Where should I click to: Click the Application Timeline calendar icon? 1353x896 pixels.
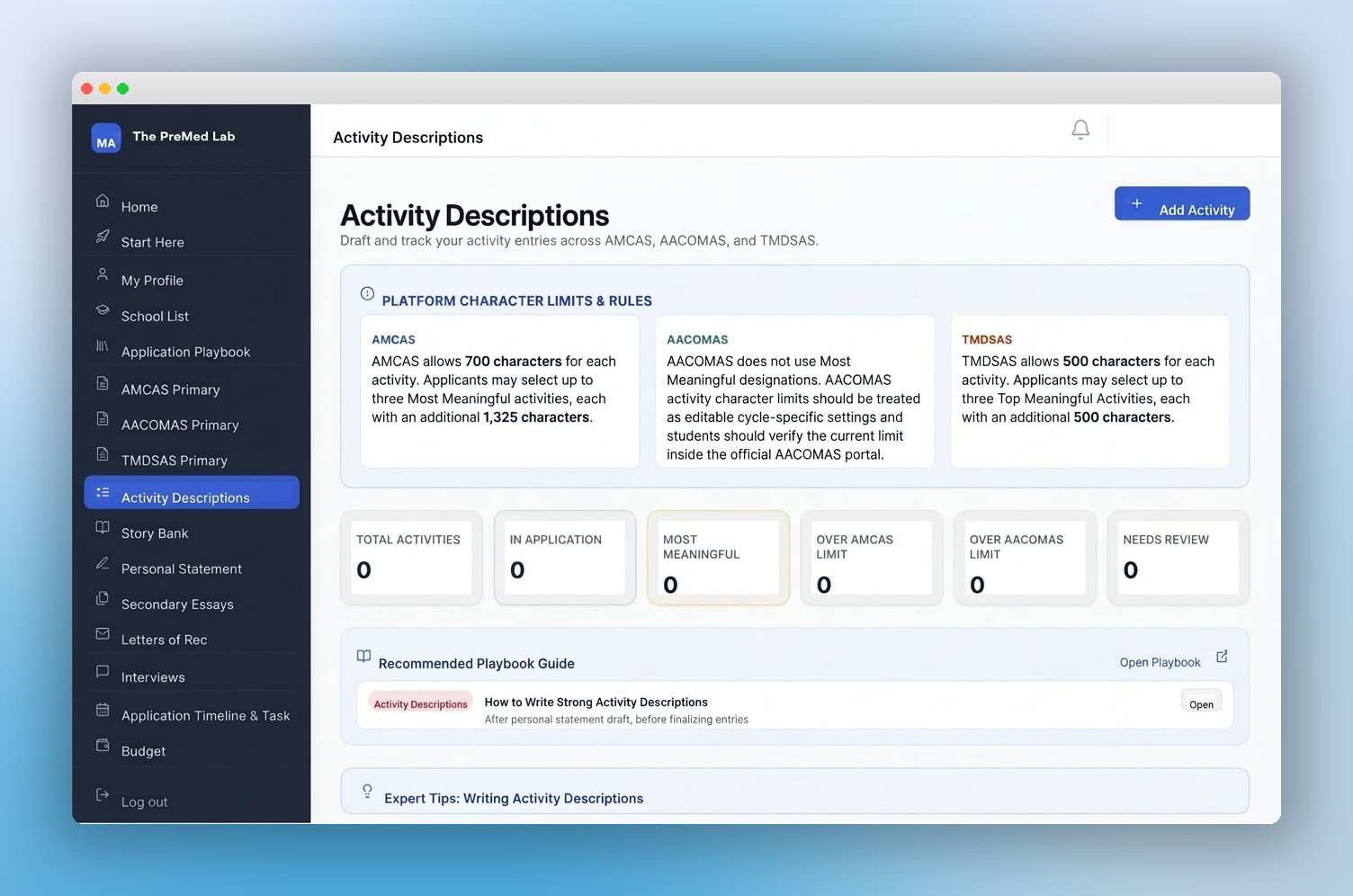coord(103,710)
